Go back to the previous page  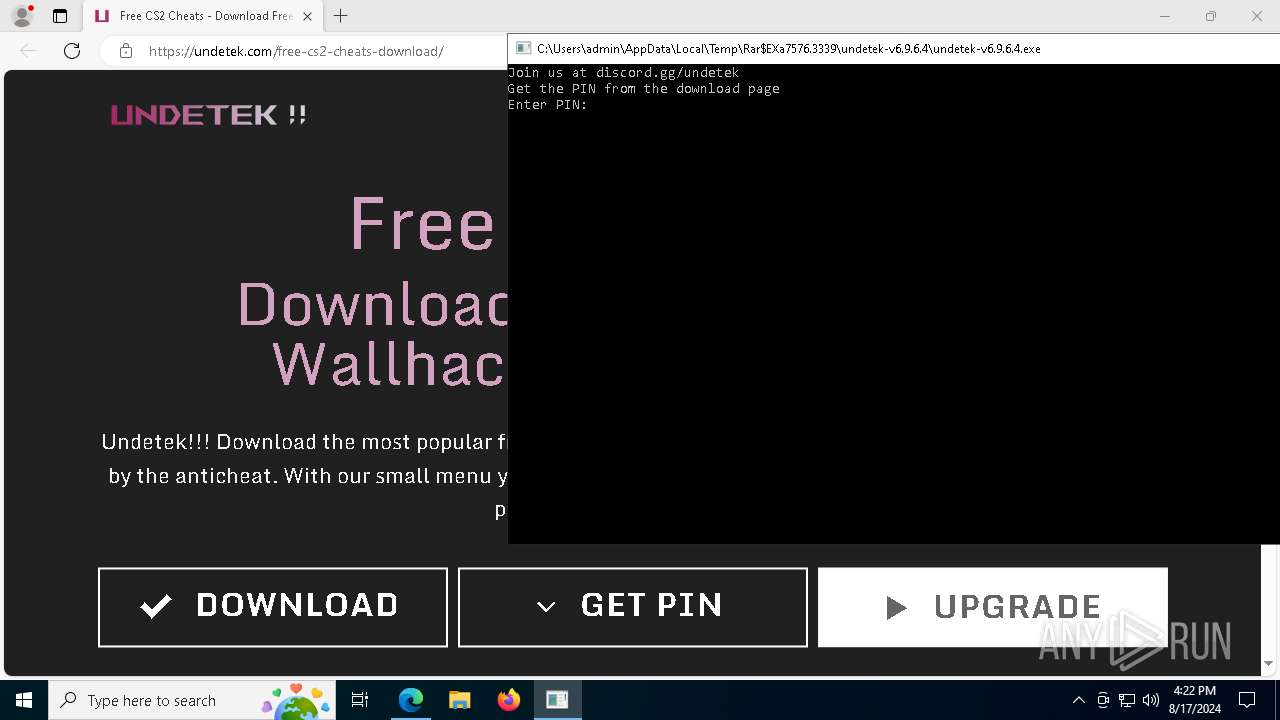[28, 51]
